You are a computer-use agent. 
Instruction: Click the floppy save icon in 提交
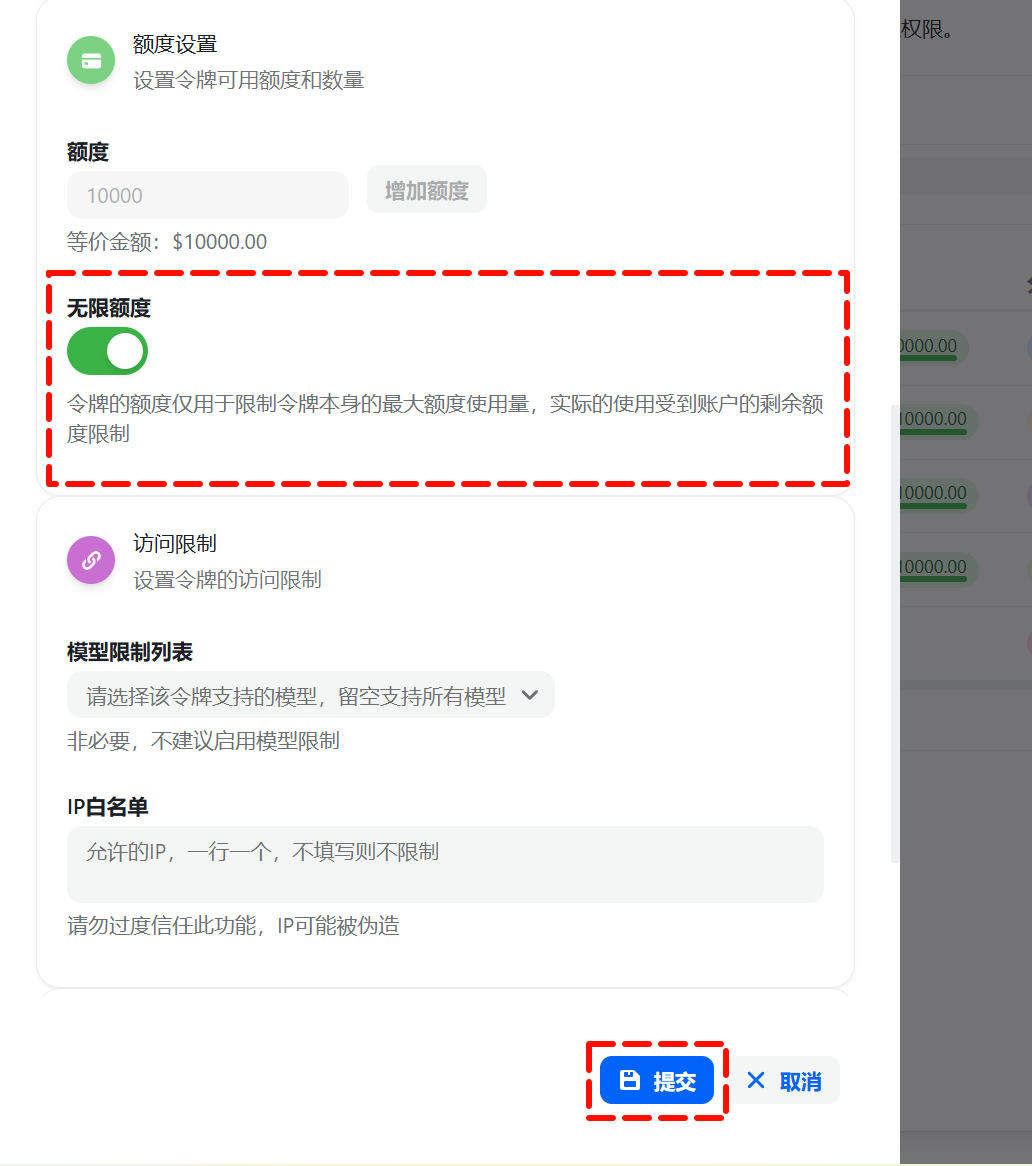630,1080
